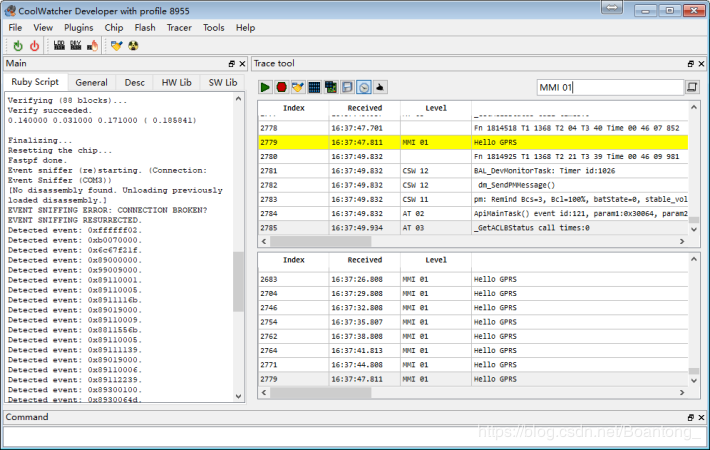Click the Ruby Script output scroll-up arrow
The height and width of the screenshot is (450, 710).
pos(239,98)
